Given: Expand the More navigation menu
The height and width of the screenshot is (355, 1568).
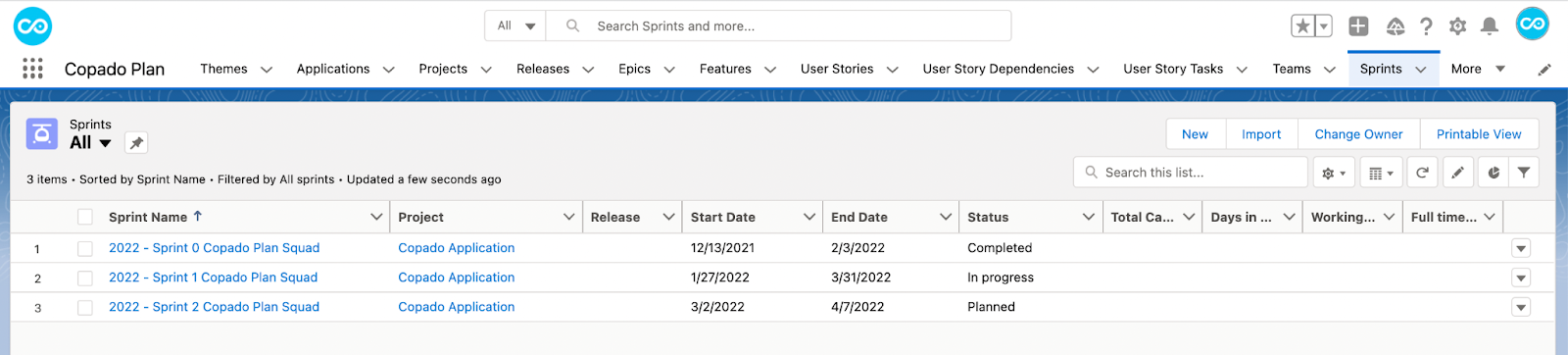Looking at the screenshot, I should (x=1478, y=69).
